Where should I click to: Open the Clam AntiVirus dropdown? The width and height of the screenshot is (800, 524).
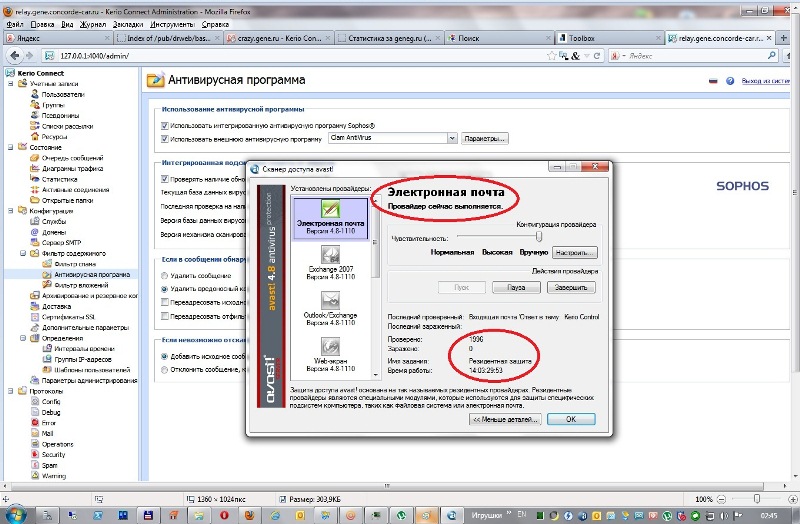(452, 138)
